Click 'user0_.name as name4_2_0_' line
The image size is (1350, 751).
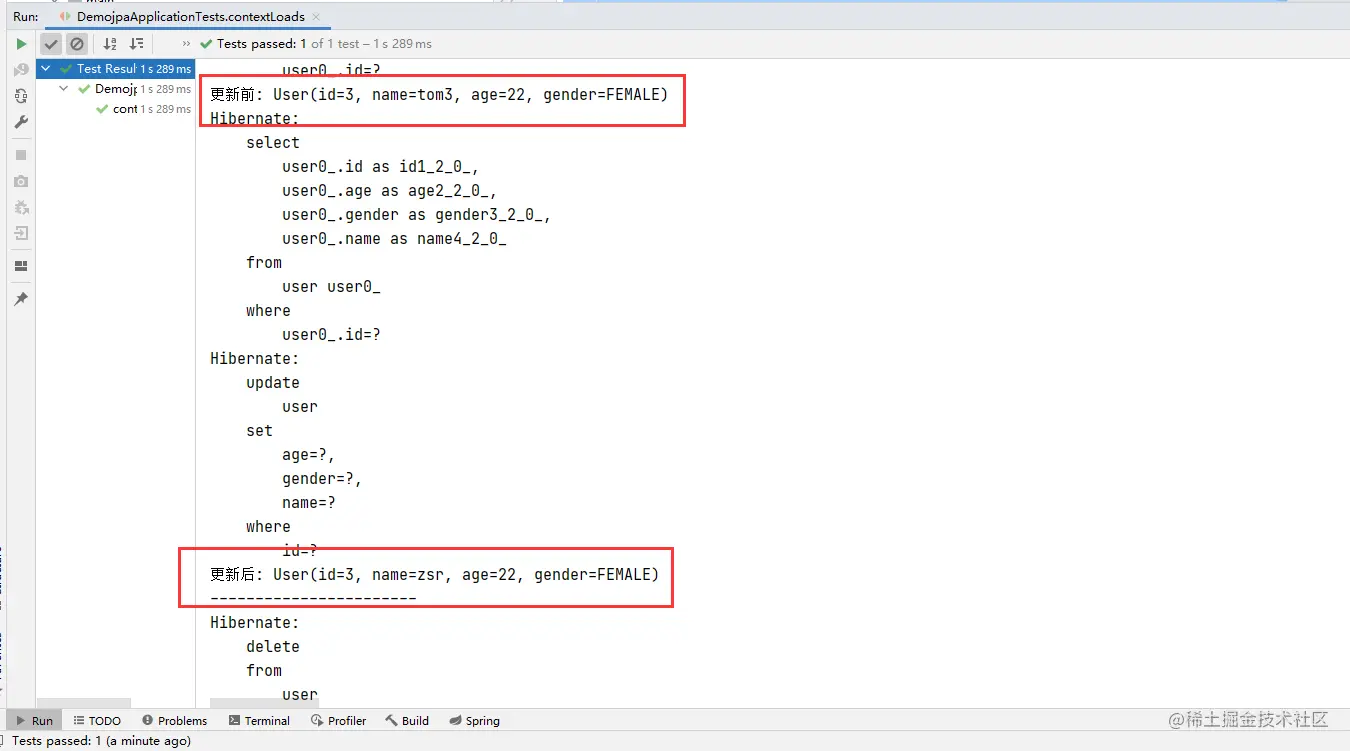(x=394, y=238)
